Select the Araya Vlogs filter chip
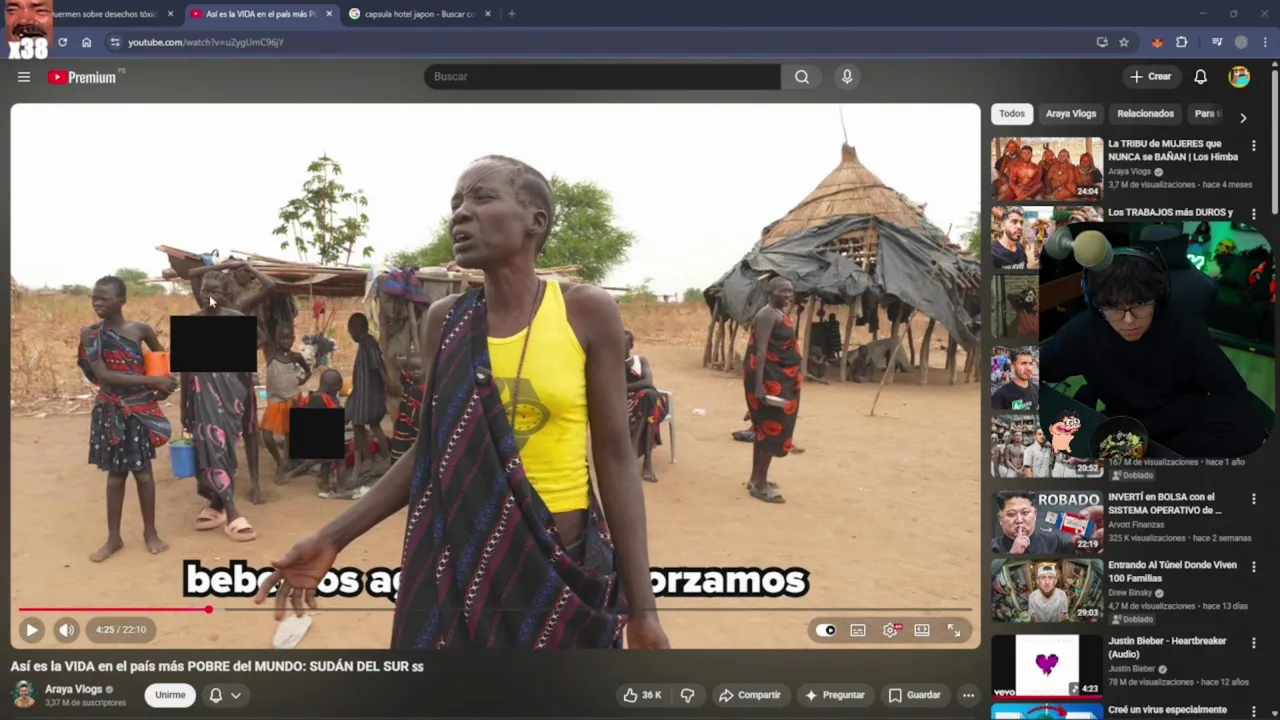Viewport: 1280px width, 720px height. pos(1071,114)
